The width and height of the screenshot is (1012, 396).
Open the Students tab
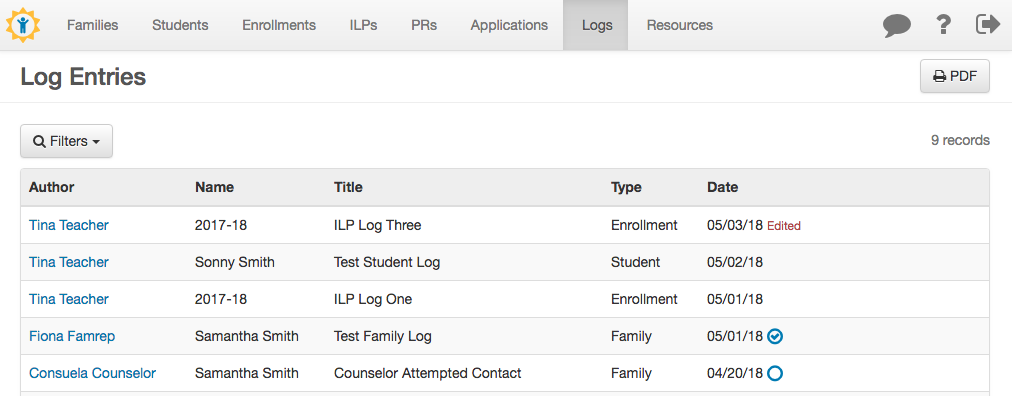(180, 25)
